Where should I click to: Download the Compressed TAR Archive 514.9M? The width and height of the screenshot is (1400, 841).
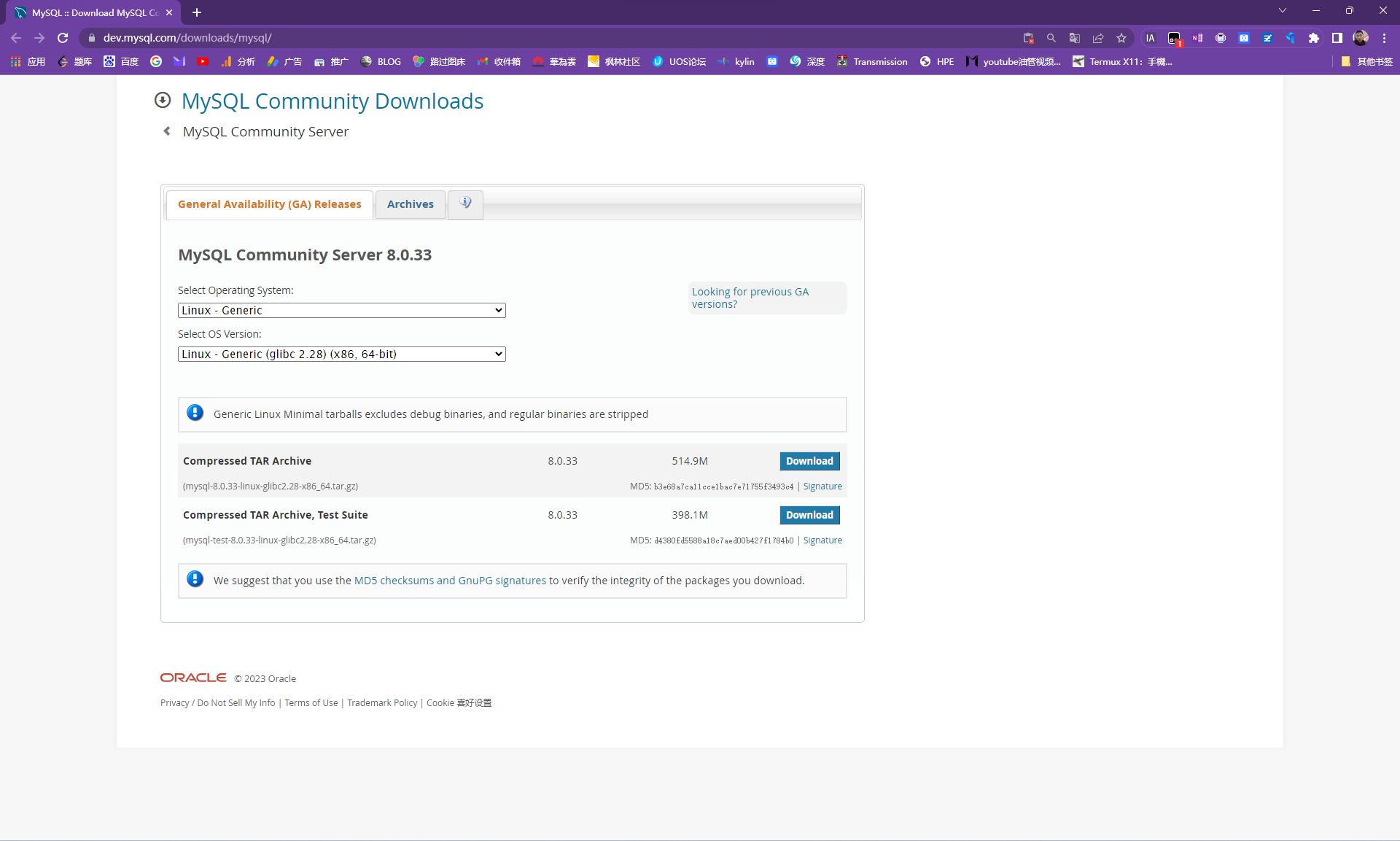coord(809,461)
